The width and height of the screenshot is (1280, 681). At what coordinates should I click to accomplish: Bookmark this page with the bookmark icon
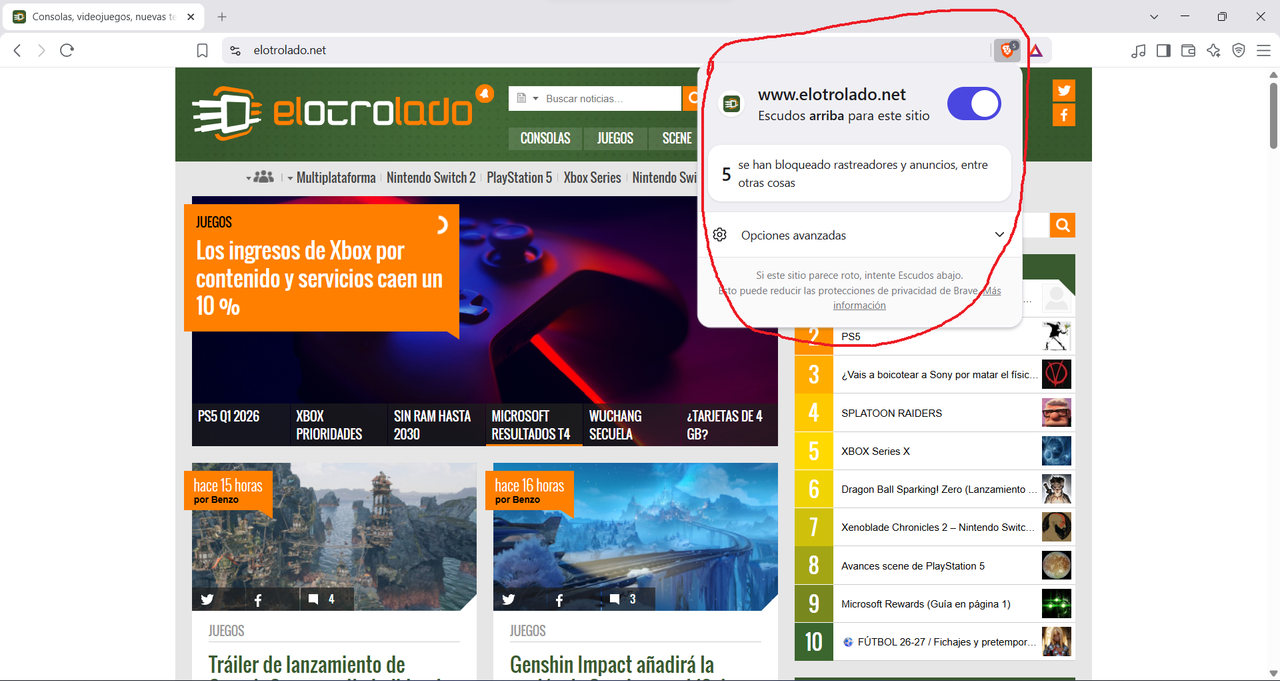point(202,50)
